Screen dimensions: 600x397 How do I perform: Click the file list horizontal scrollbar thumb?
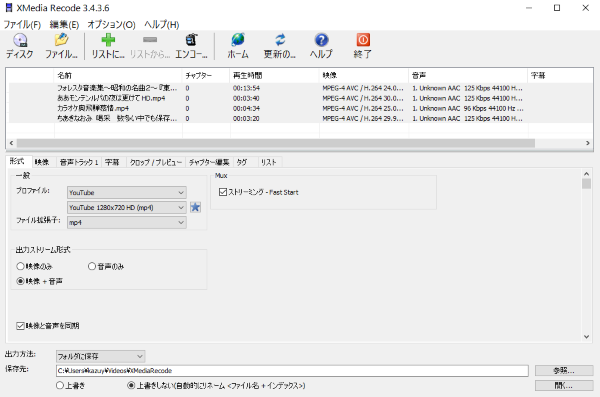(x=276, y=143)
